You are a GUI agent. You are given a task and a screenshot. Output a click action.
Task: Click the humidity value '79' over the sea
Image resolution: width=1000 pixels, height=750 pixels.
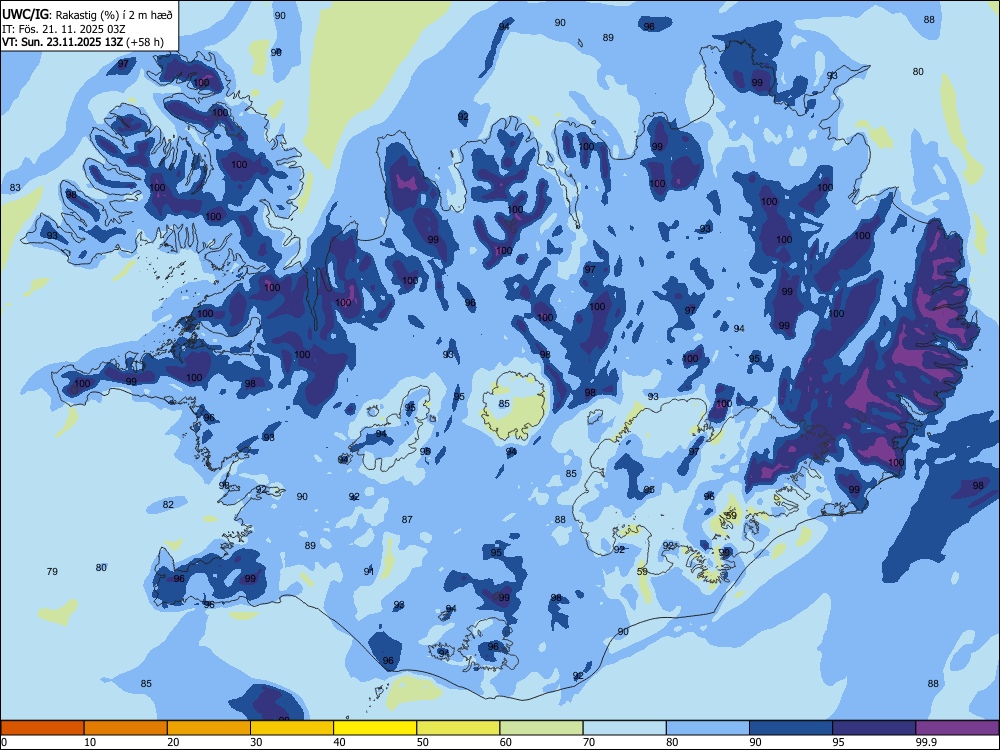point(52,571)
